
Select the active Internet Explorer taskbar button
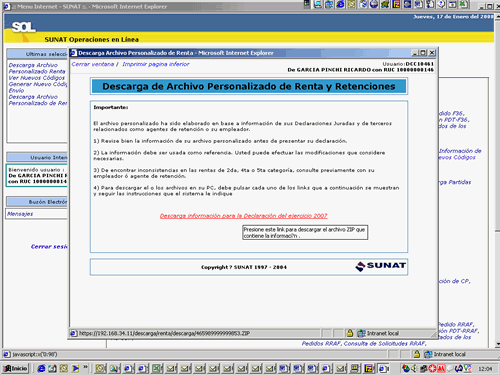click(383, 368)
